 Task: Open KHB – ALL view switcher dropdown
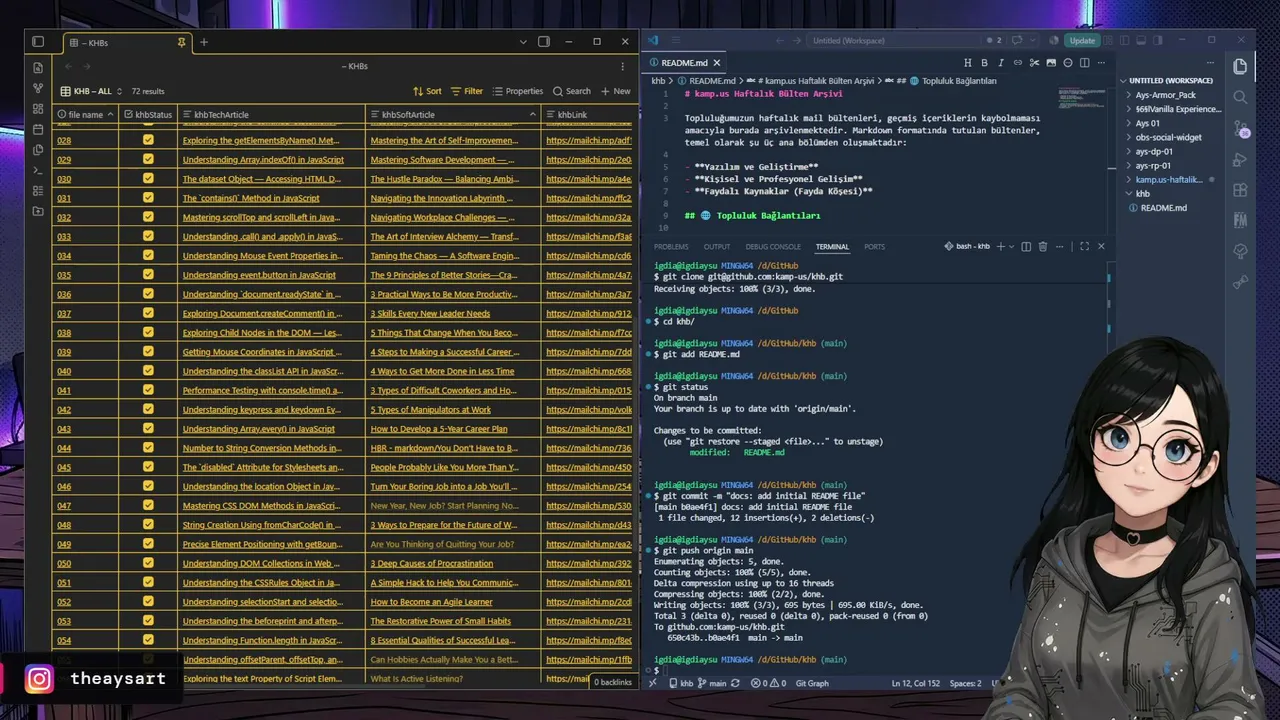click(x=91, y=91)
